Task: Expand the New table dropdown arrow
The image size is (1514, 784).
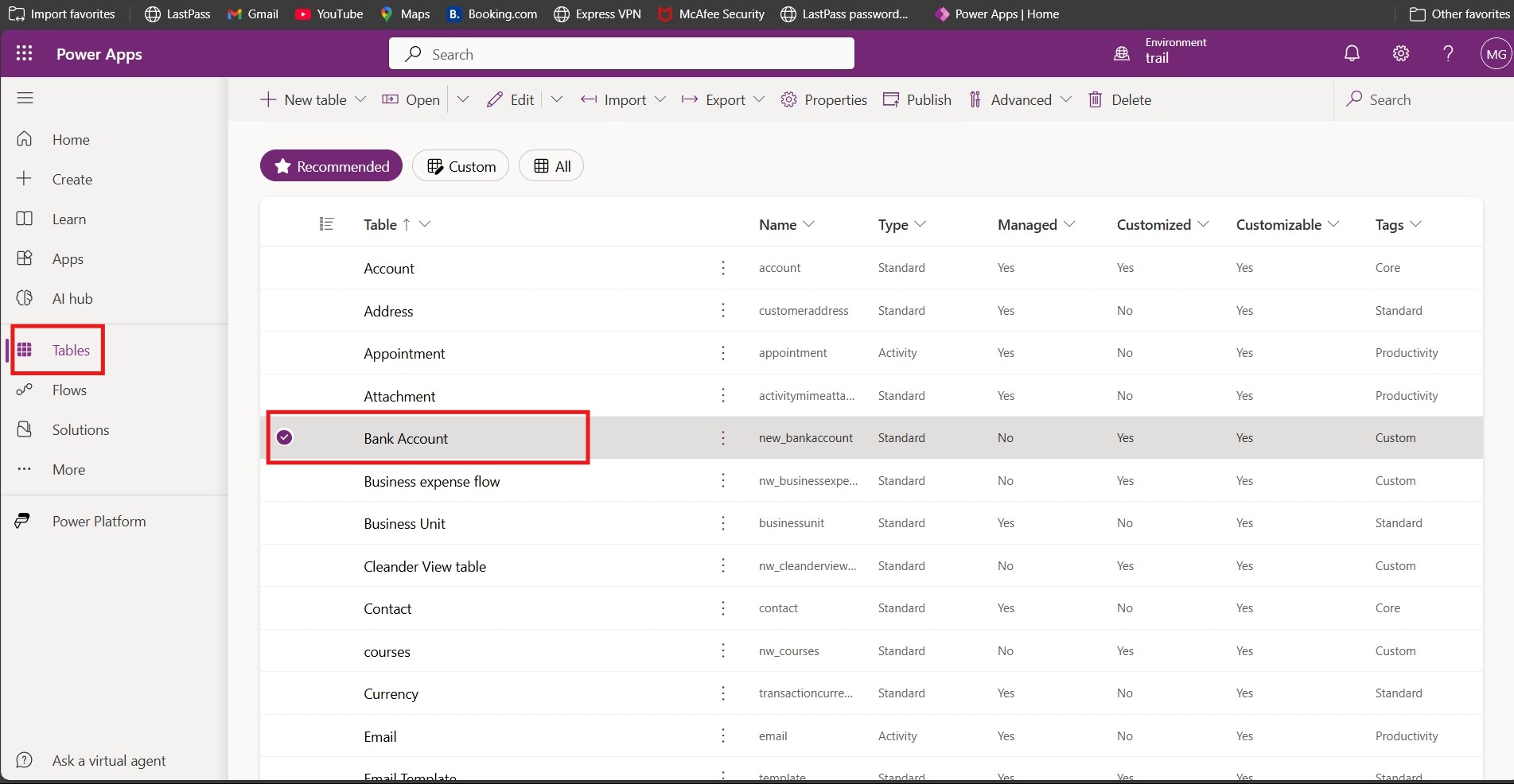Action: tap(360, 99)
